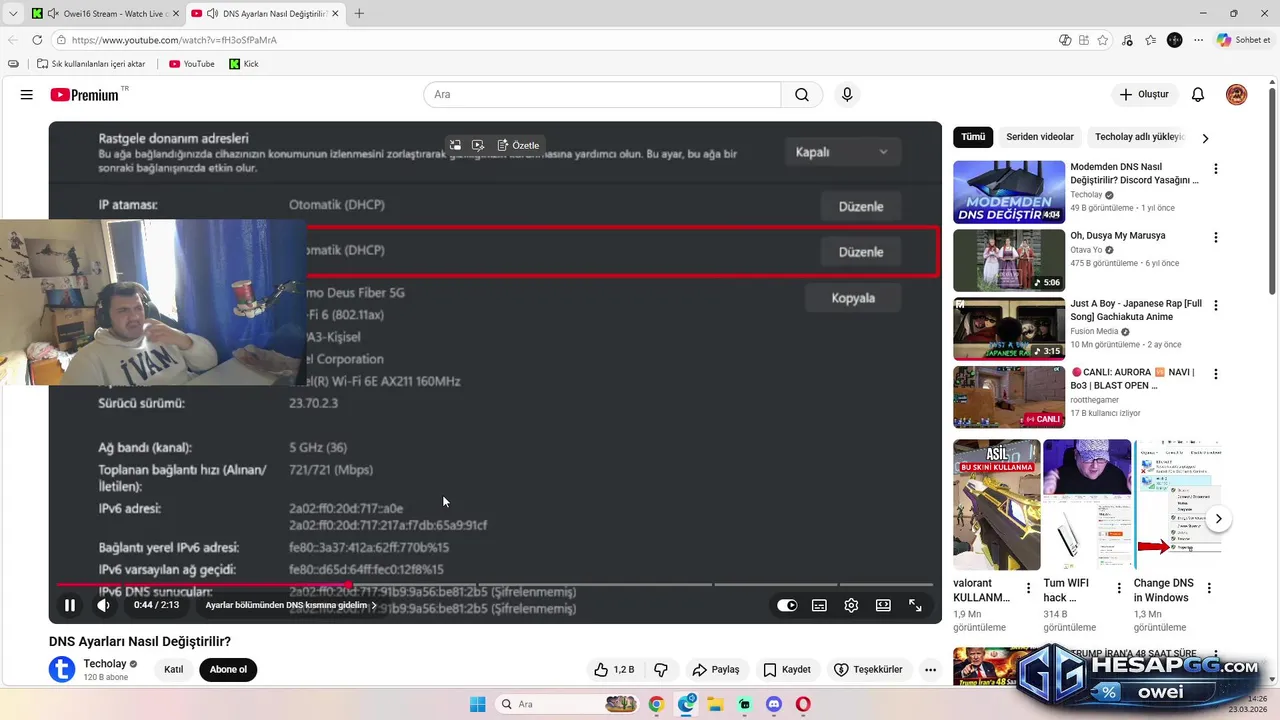Mute the video volume
The height and width of the screenshot is (720, 1280).
point(104,605)
